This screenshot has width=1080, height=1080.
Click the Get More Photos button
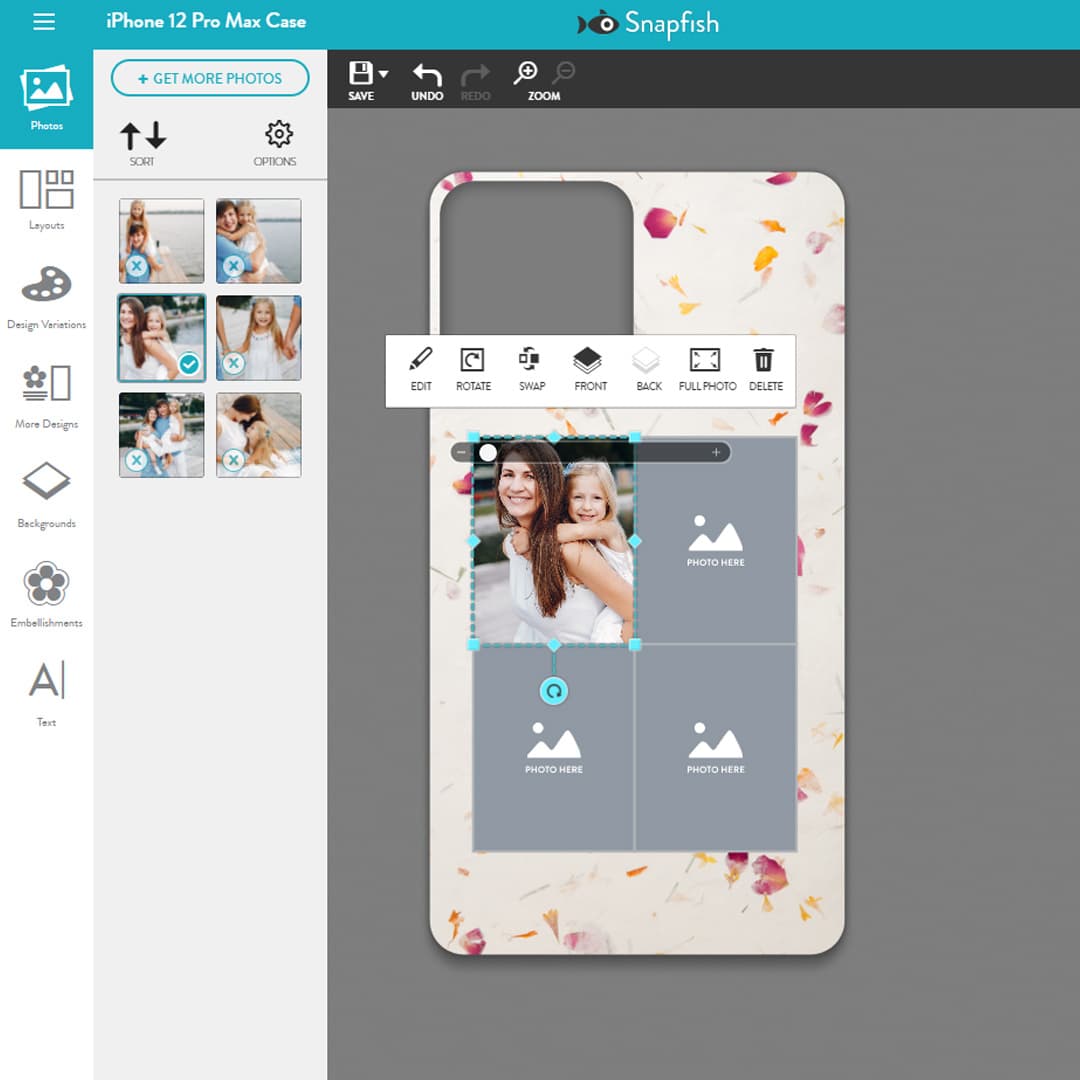pyautogui.click(x=210, y=78)
